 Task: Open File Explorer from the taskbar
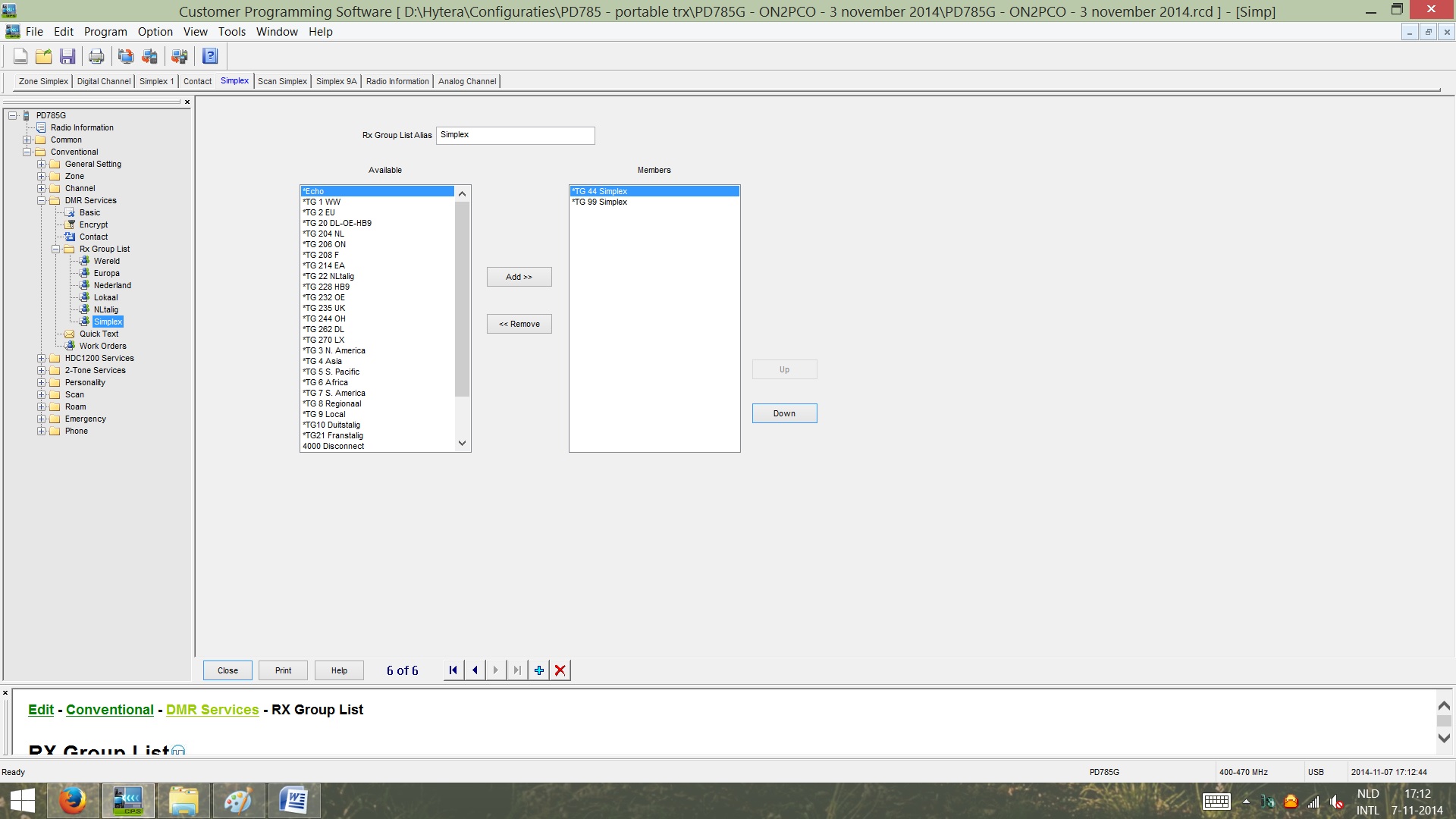(x=184, y=801)
